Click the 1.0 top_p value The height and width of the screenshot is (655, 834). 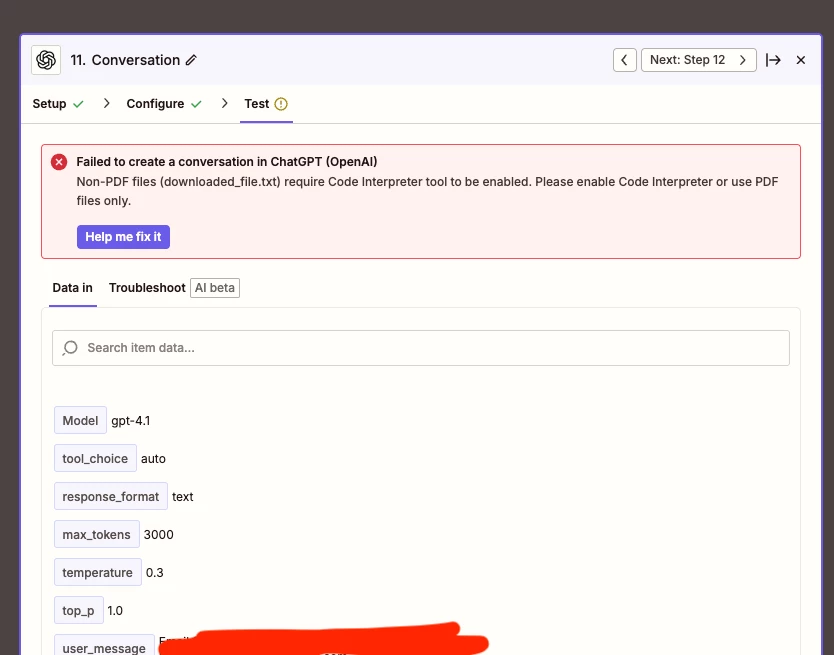coord(115,610)
